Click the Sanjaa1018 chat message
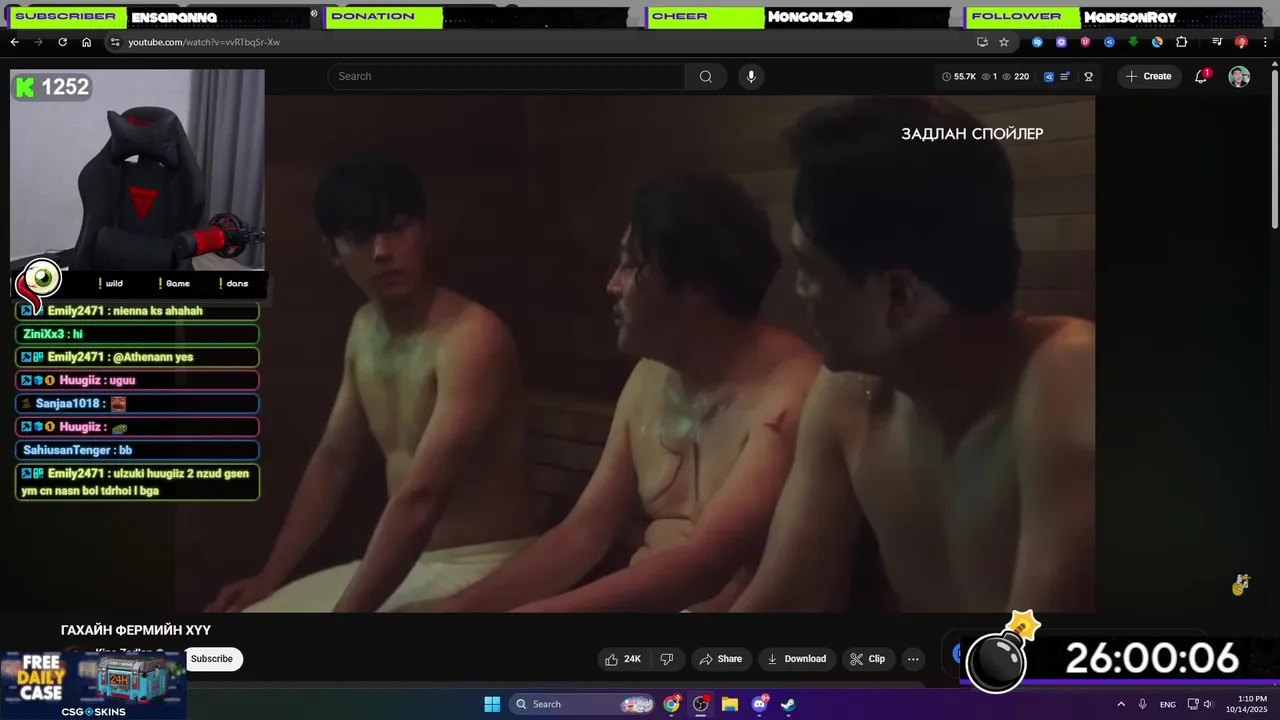1280x720 pixels. tap(137, 404)
